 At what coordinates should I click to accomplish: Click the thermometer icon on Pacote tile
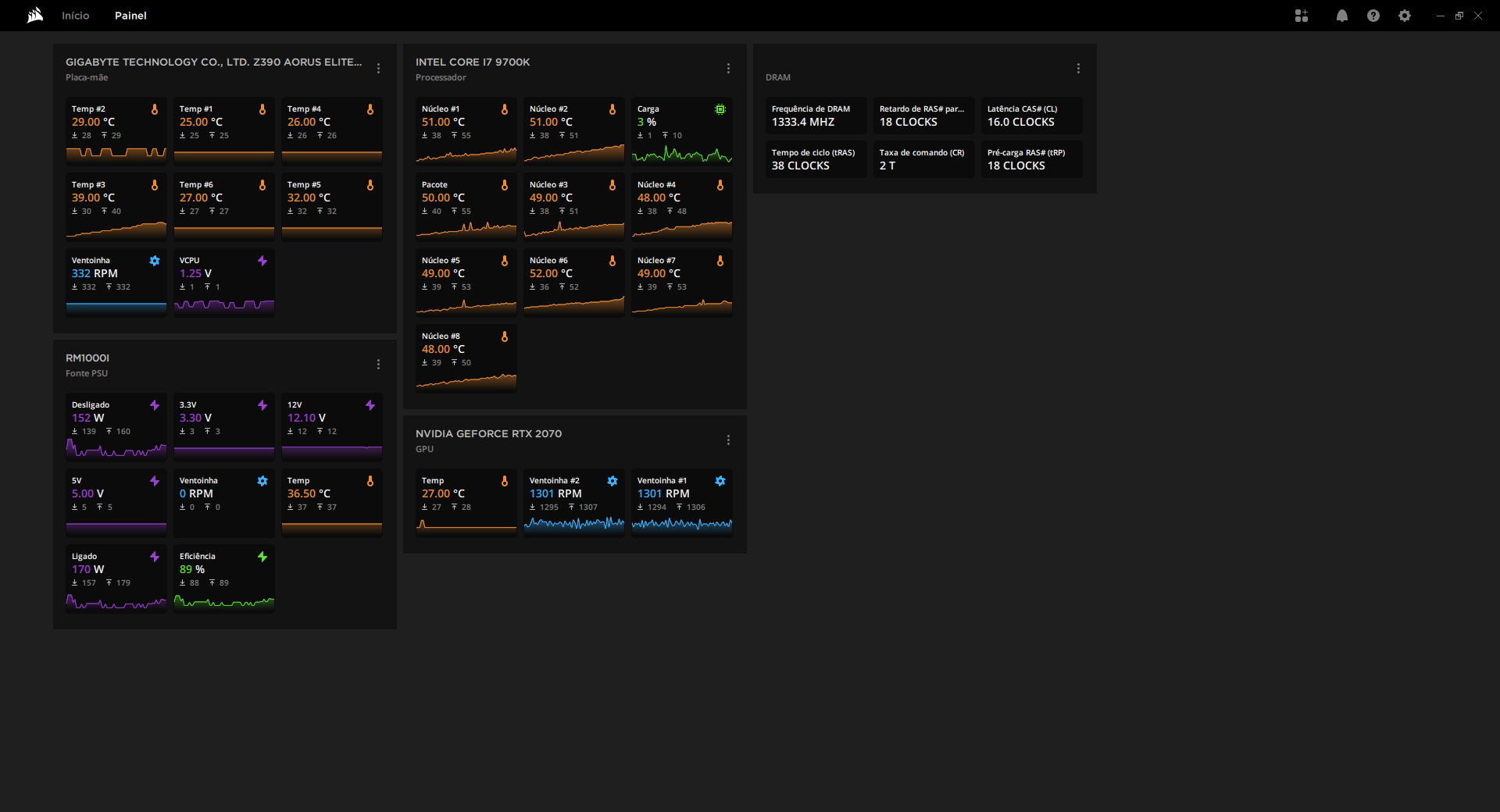[505, 185]
